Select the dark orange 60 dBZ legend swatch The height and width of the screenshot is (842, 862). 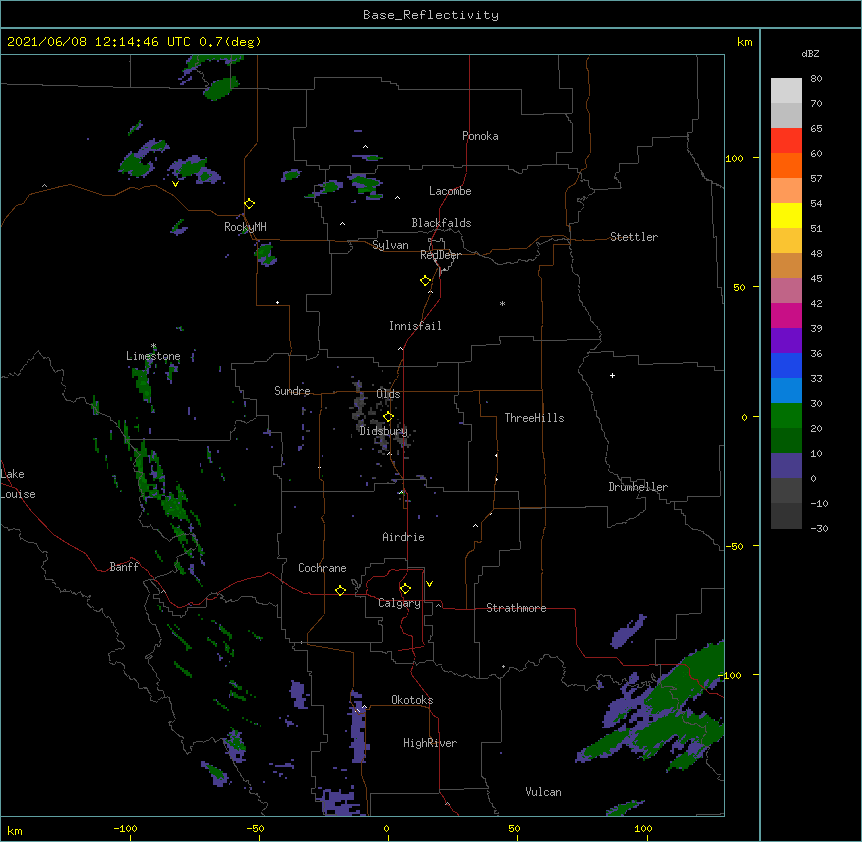pyautogui.click(x=786, y=165)
